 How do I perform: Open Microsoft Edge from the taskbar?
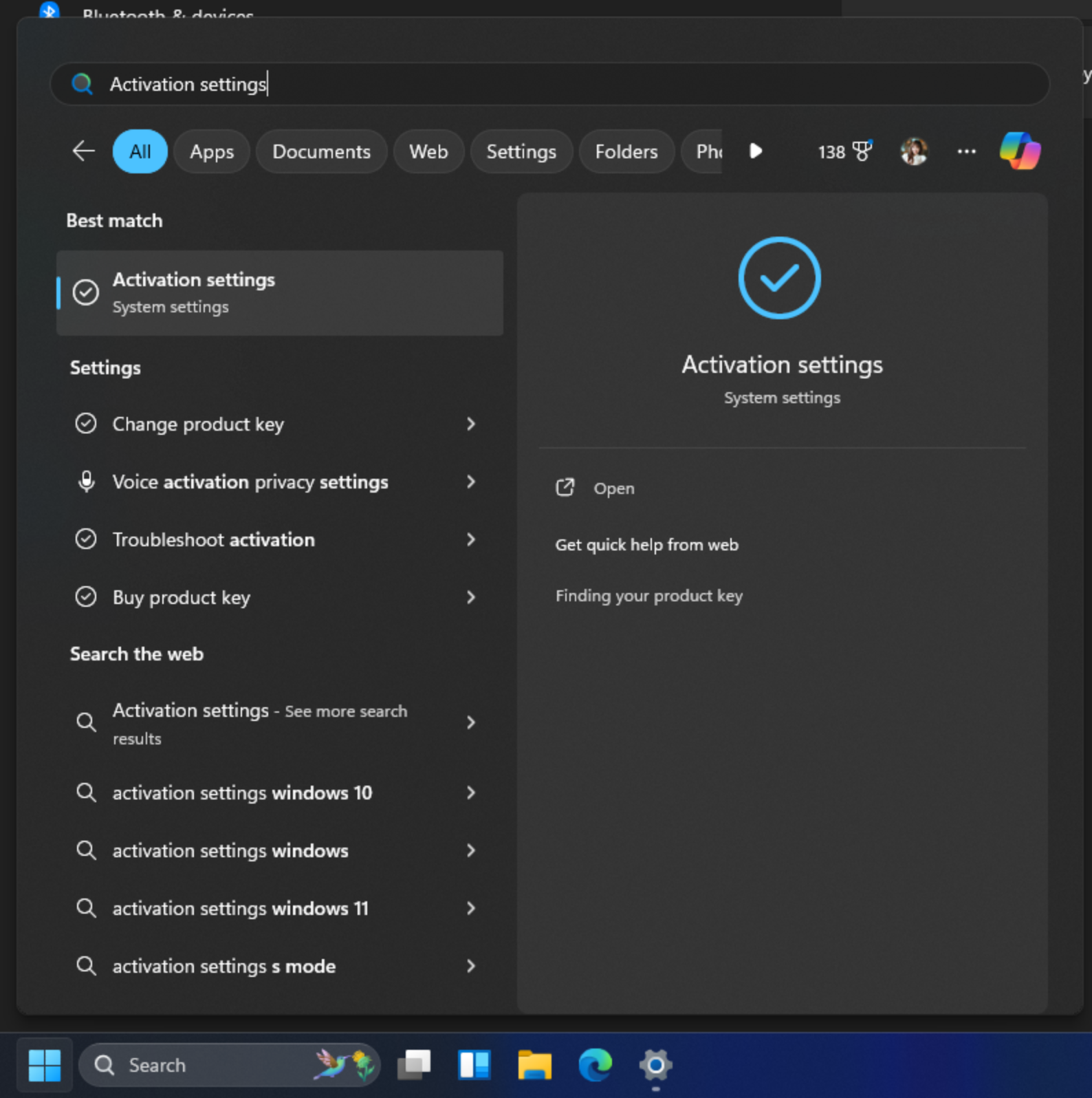tap(595, 1065)
